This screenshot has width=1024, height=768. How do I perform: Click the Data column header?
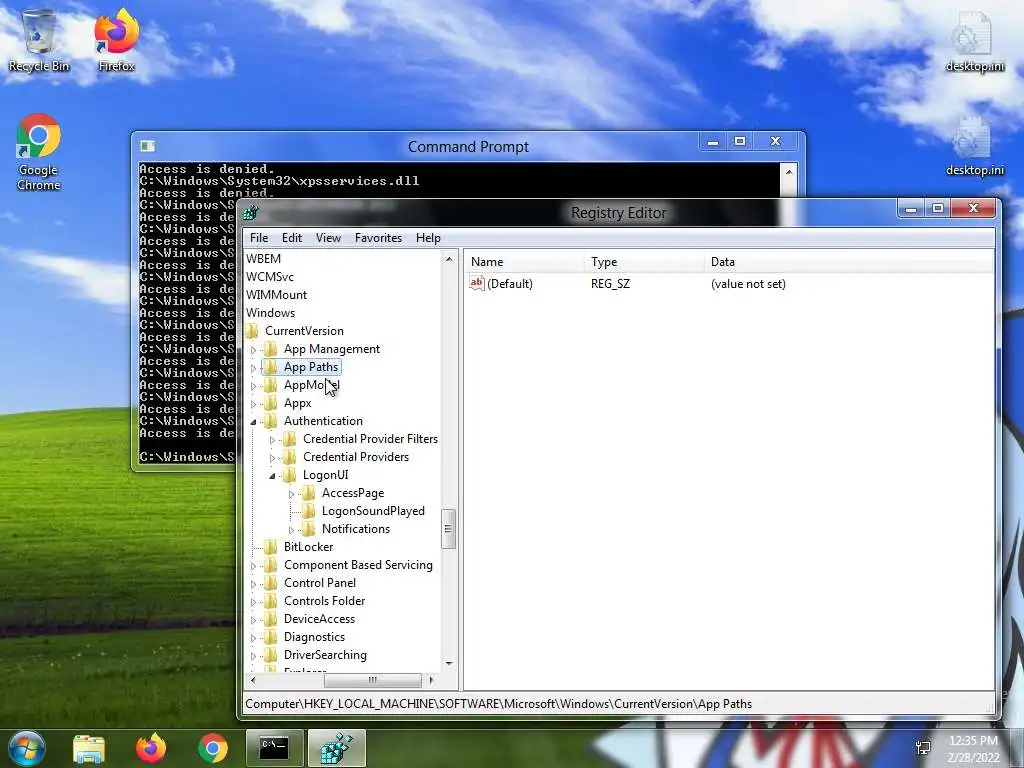click(x=849, y=262)
